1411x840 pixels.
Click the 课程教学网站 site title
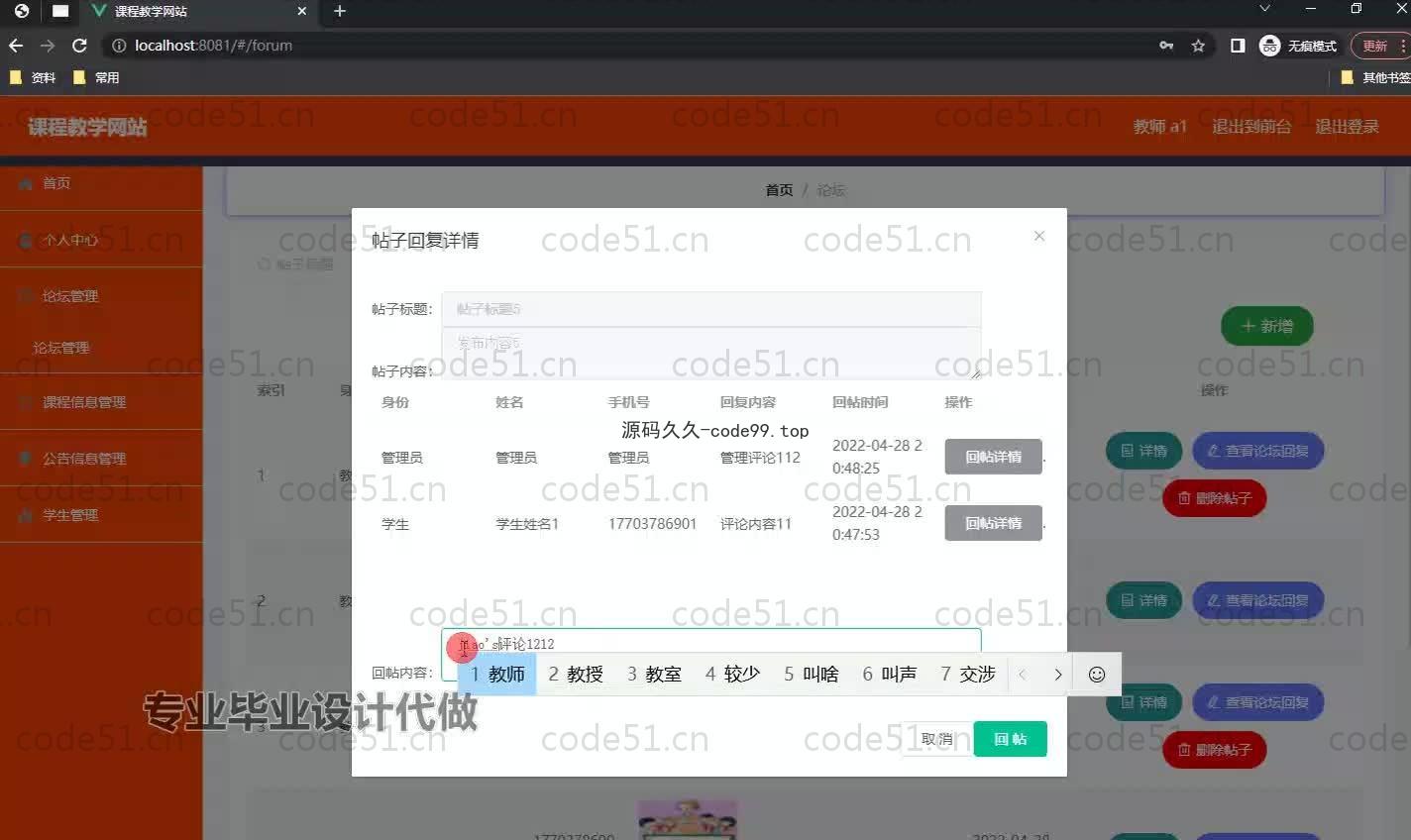coord(87,127)
